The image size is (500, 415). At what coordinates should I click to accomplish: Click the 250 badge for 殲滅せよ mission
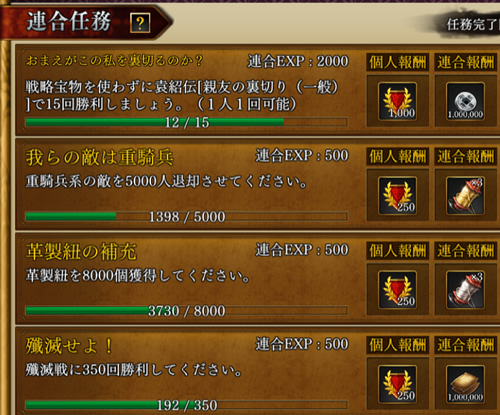click(397, 384)
